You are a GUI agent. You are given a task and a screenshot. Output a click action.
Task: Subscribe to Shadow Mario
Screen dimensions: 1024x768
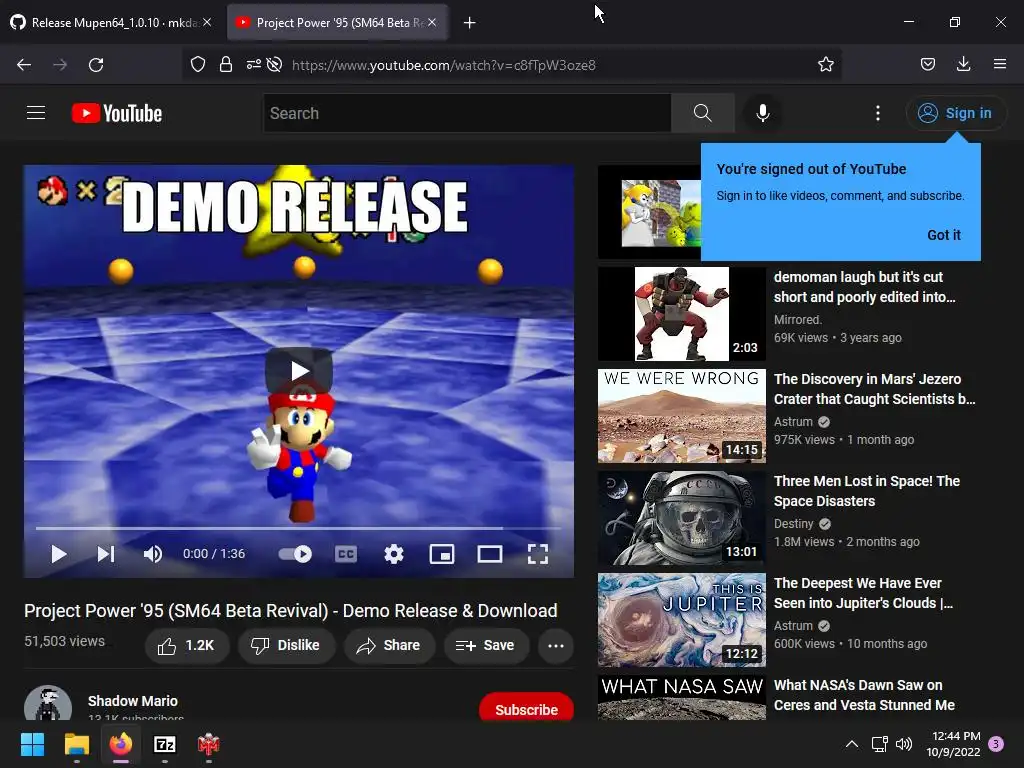click(x=526, y=708)
